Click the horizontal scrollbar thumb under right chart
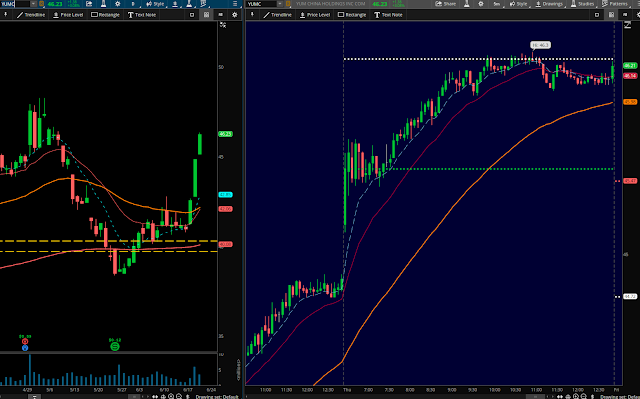Viewport: 640px width, 399px height. pos(535,397)
